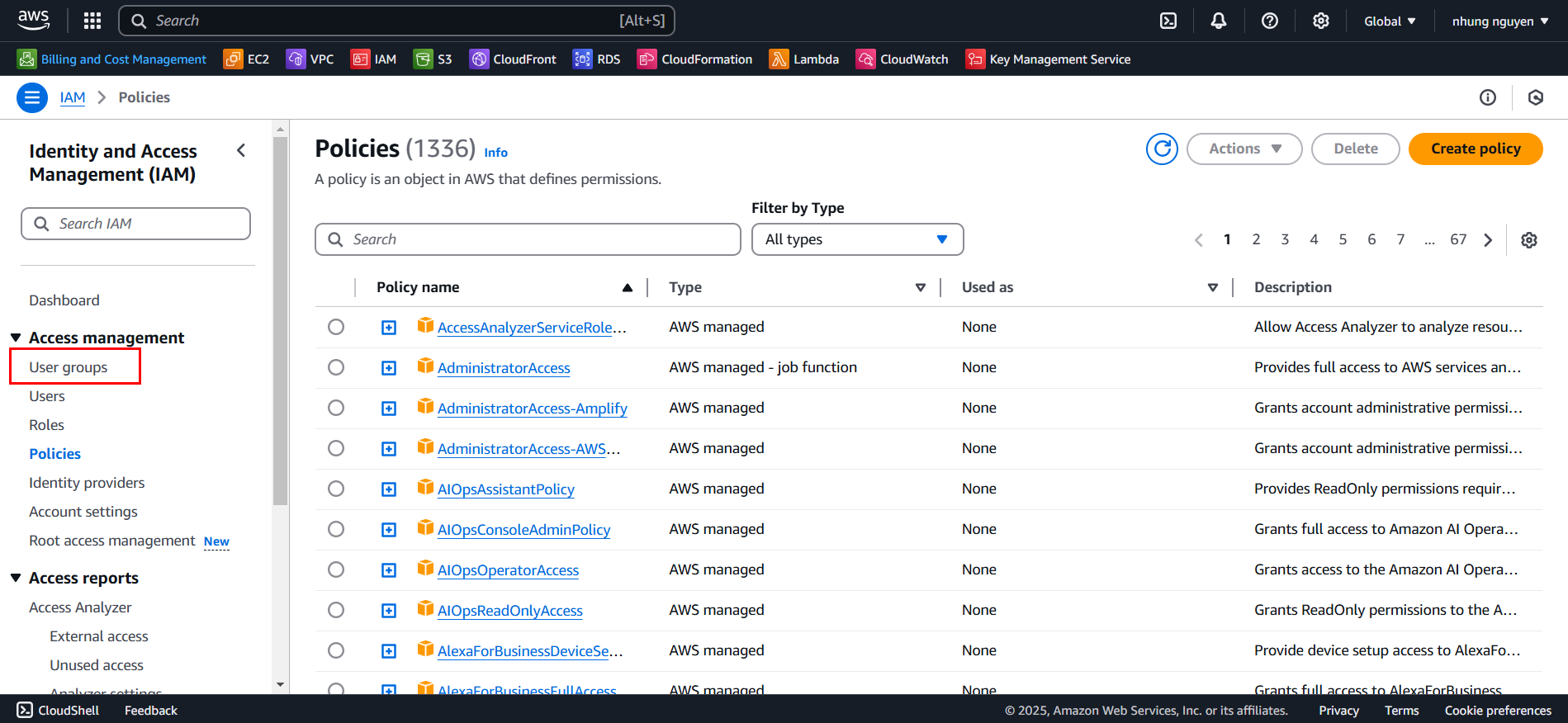Viewport: 1568px width, 723px height.
Task: Select the AdministratorAccess-Amplify radio button
Action: pos(336,408)
